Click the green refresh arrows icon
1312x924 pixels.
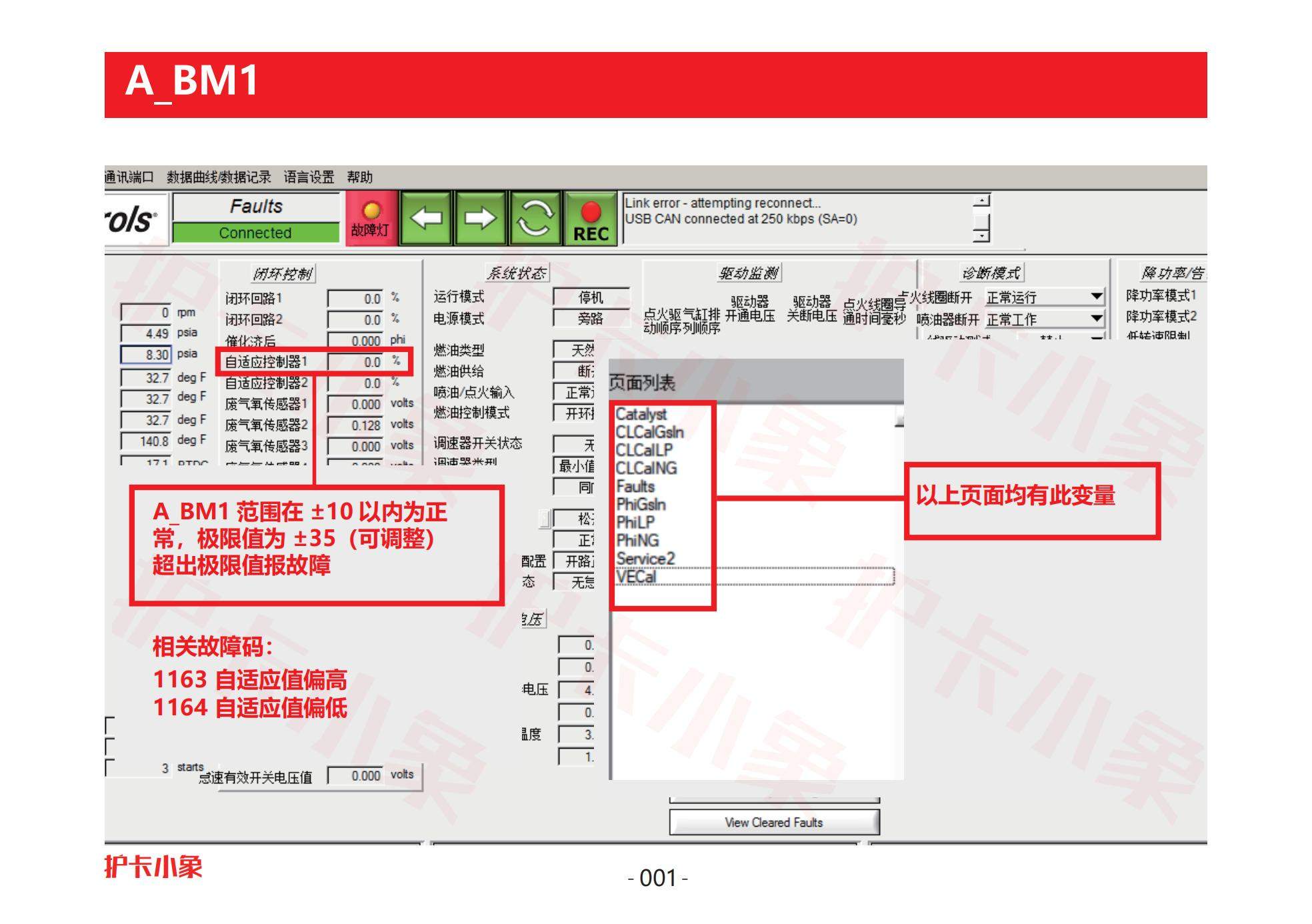click(x=535, y=218)
